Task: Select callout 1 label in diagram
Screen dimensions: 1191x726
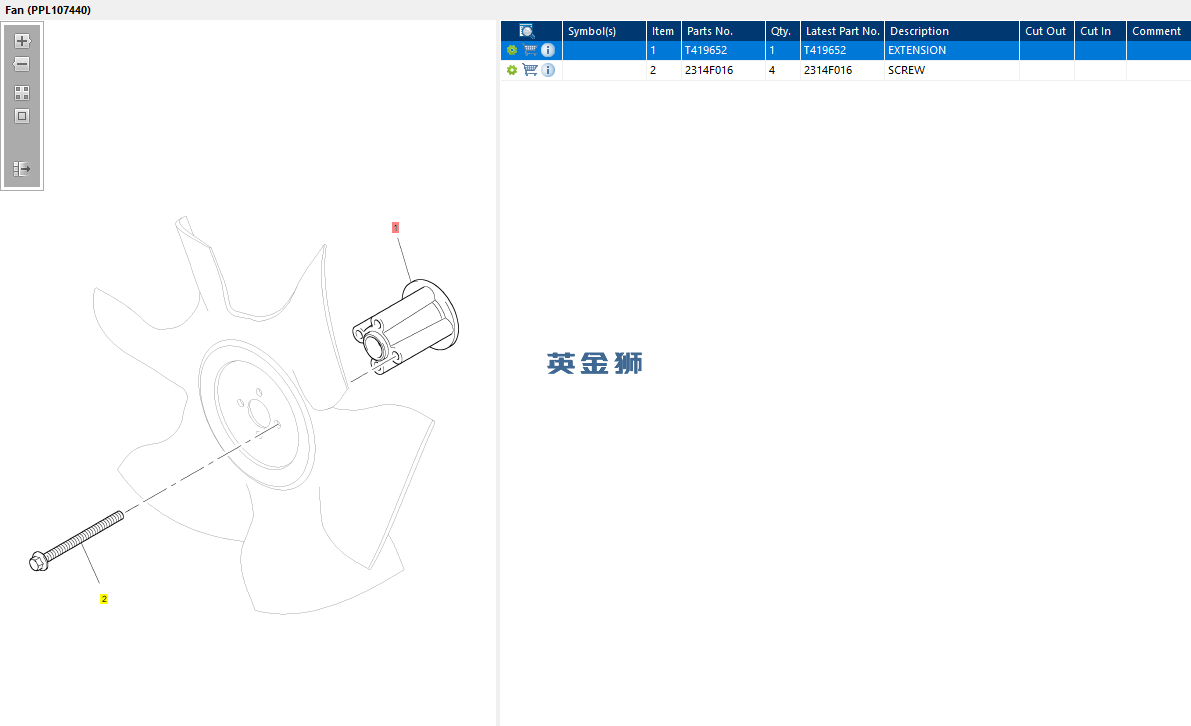Action: (x=395, y=227)
